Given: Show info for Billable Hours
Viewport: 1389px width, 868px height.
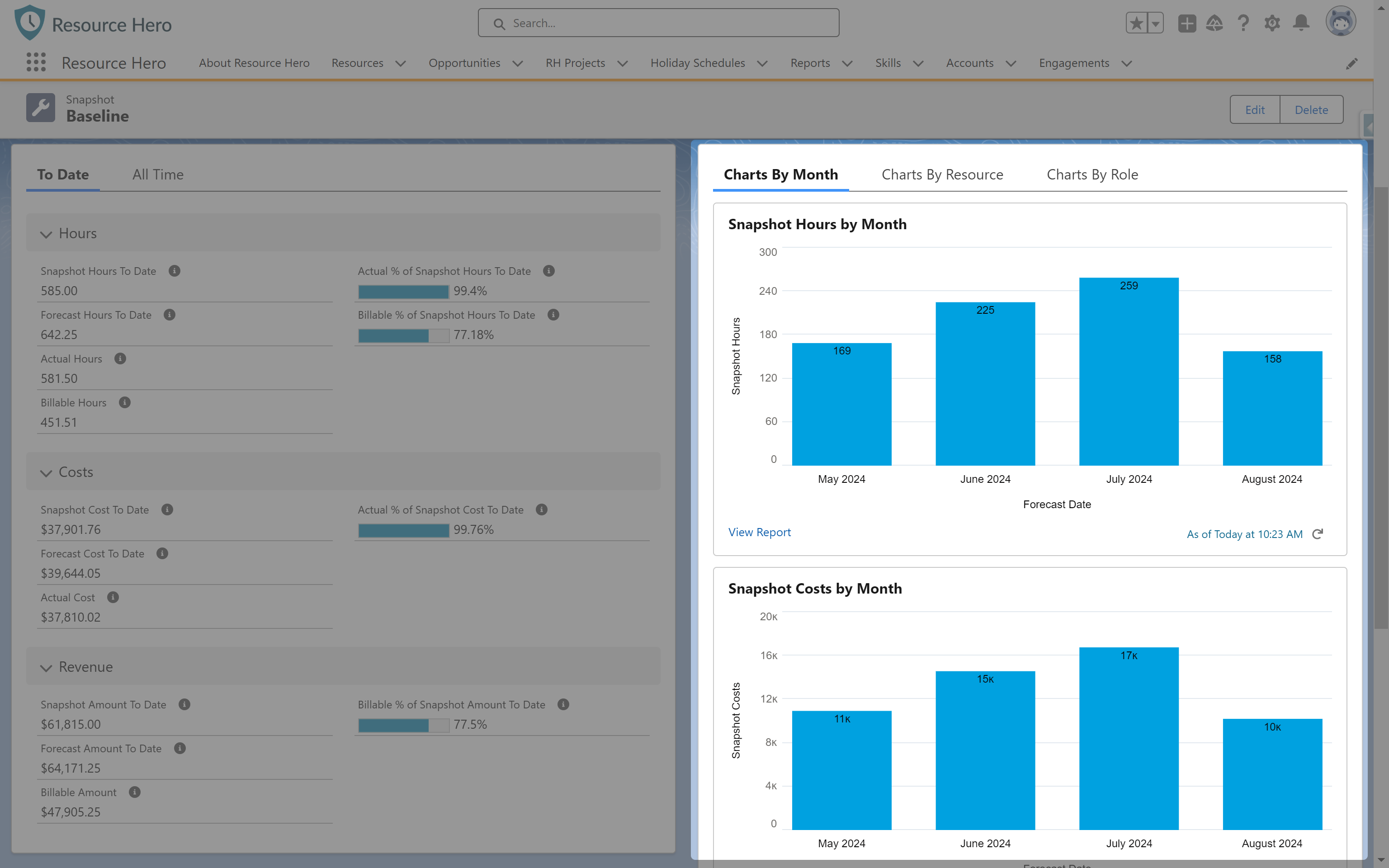Looking at the screenshot, I should [x=124, y=402].
